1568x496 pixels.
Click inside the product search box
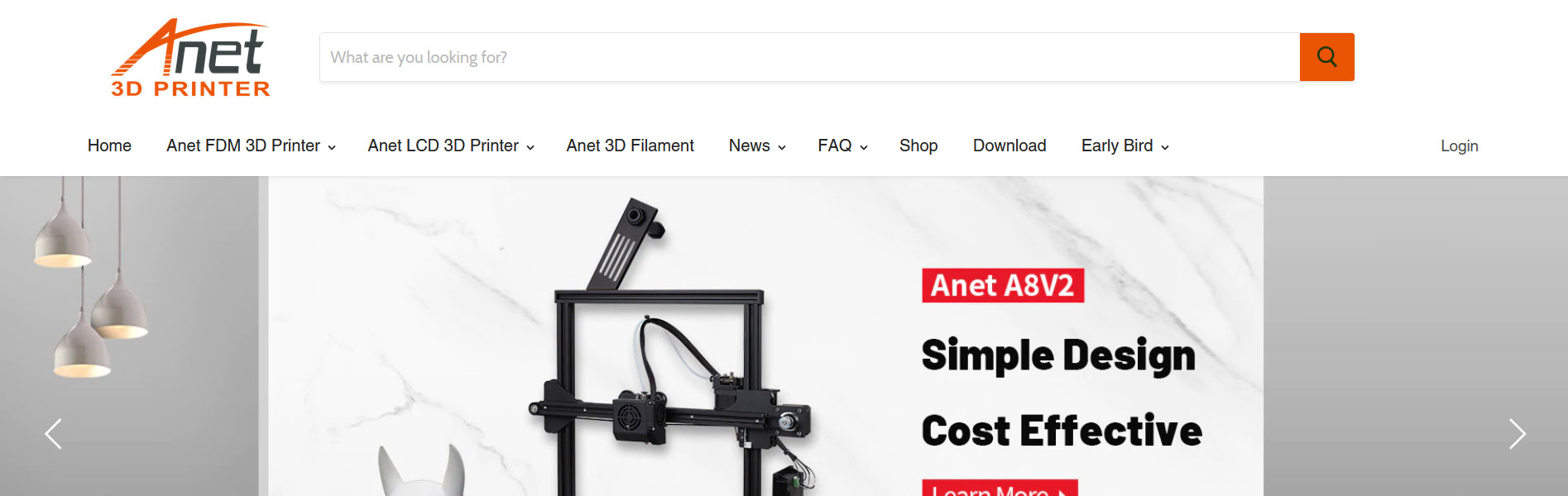pos(809,57)
